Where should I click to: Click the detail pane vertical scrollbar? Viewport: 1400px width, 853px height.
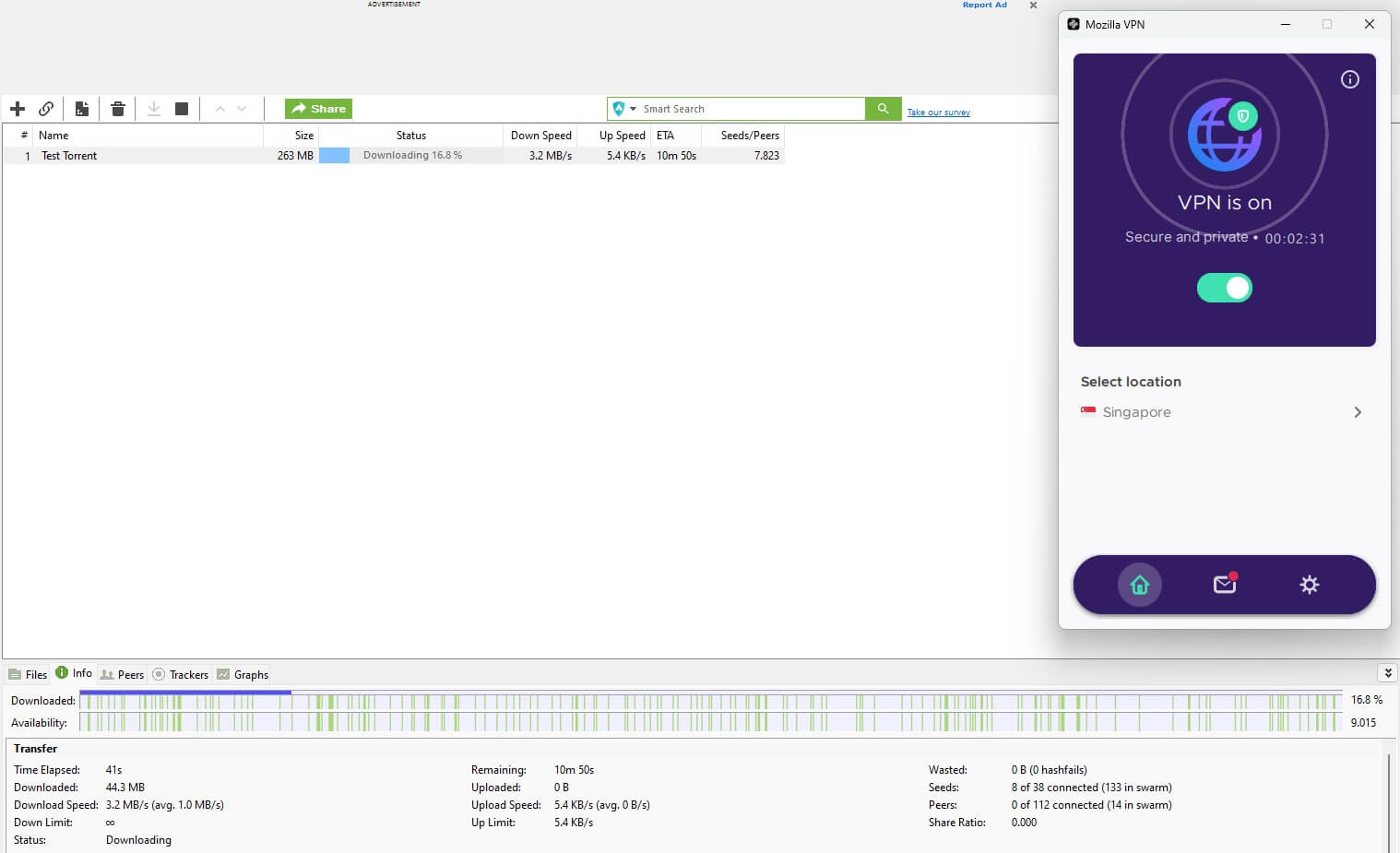pos(1390,802)
